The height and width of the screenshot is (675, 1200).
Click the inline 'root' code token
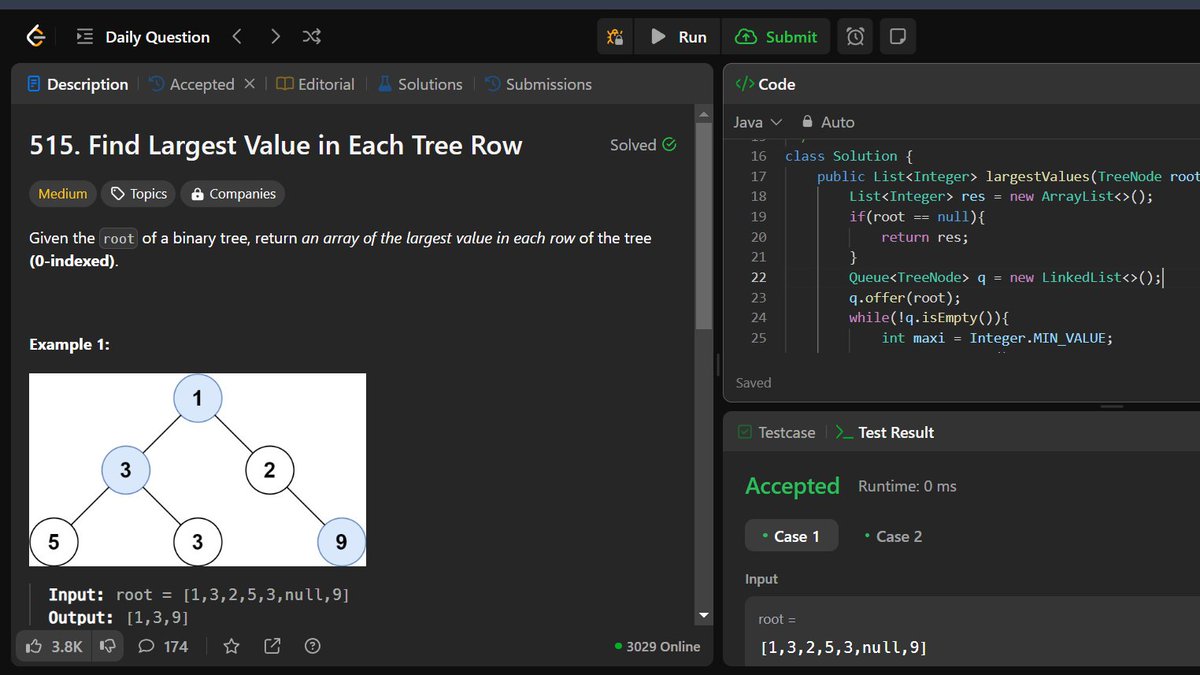tap(118, 238)
